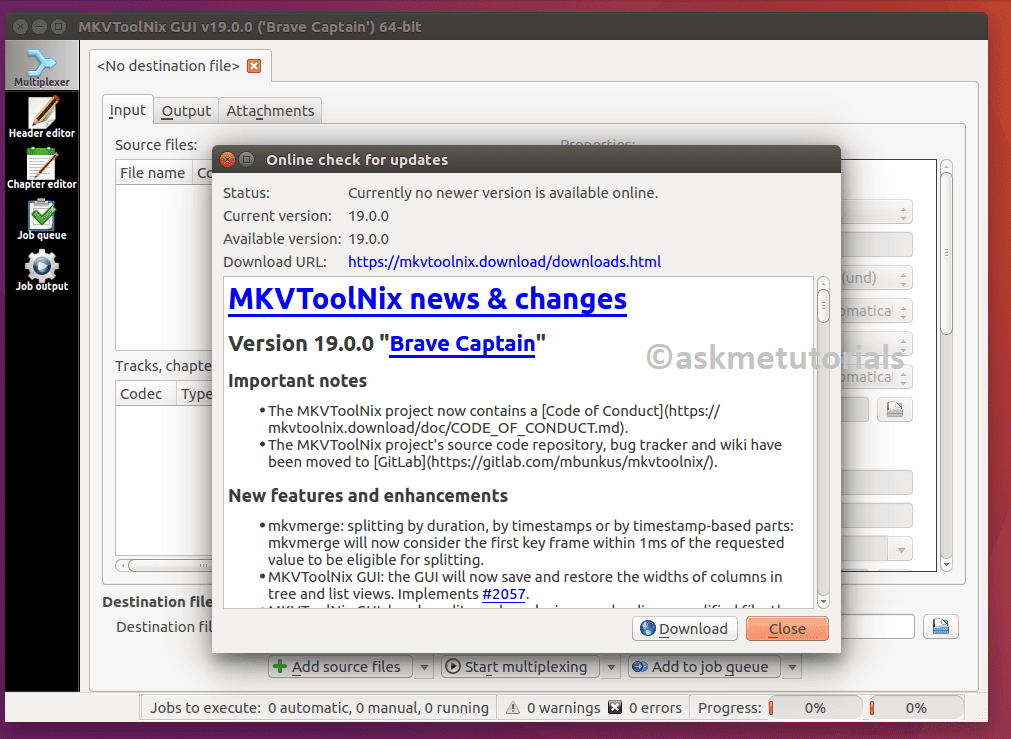This screenshot has width=1011, height=739.
Task: Click the horizontal scrollbar under tracks list
Action: [164, 566]
